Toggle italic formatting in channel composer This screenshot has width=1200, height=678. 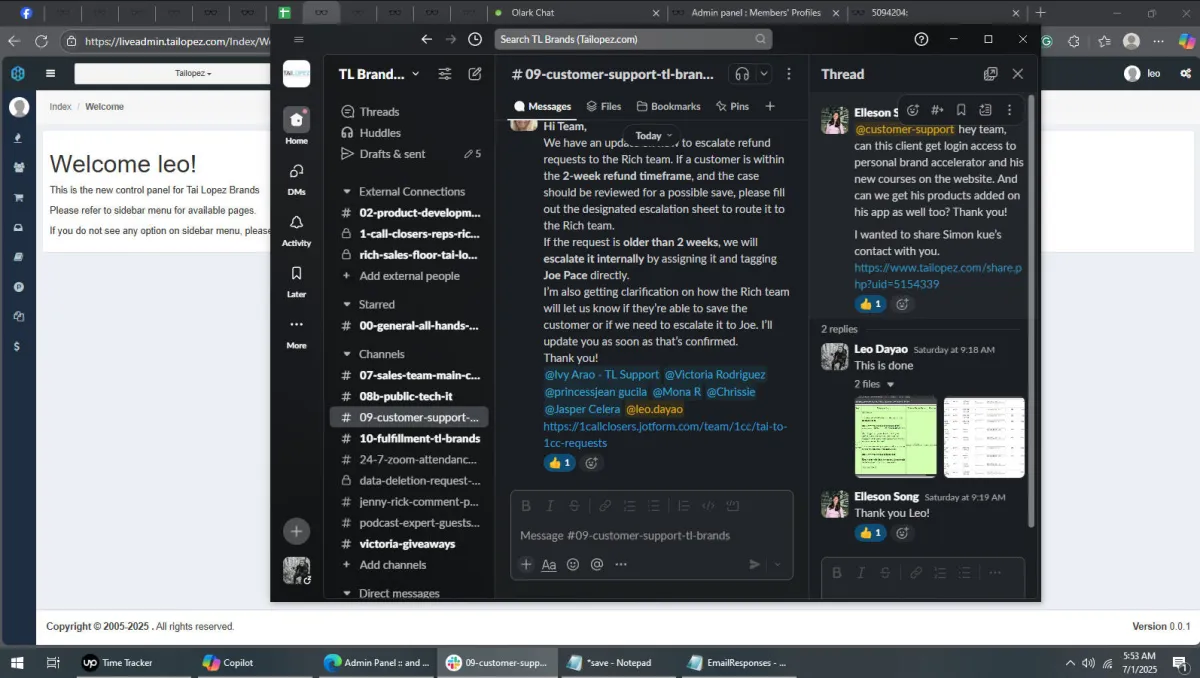coord(550,506)
